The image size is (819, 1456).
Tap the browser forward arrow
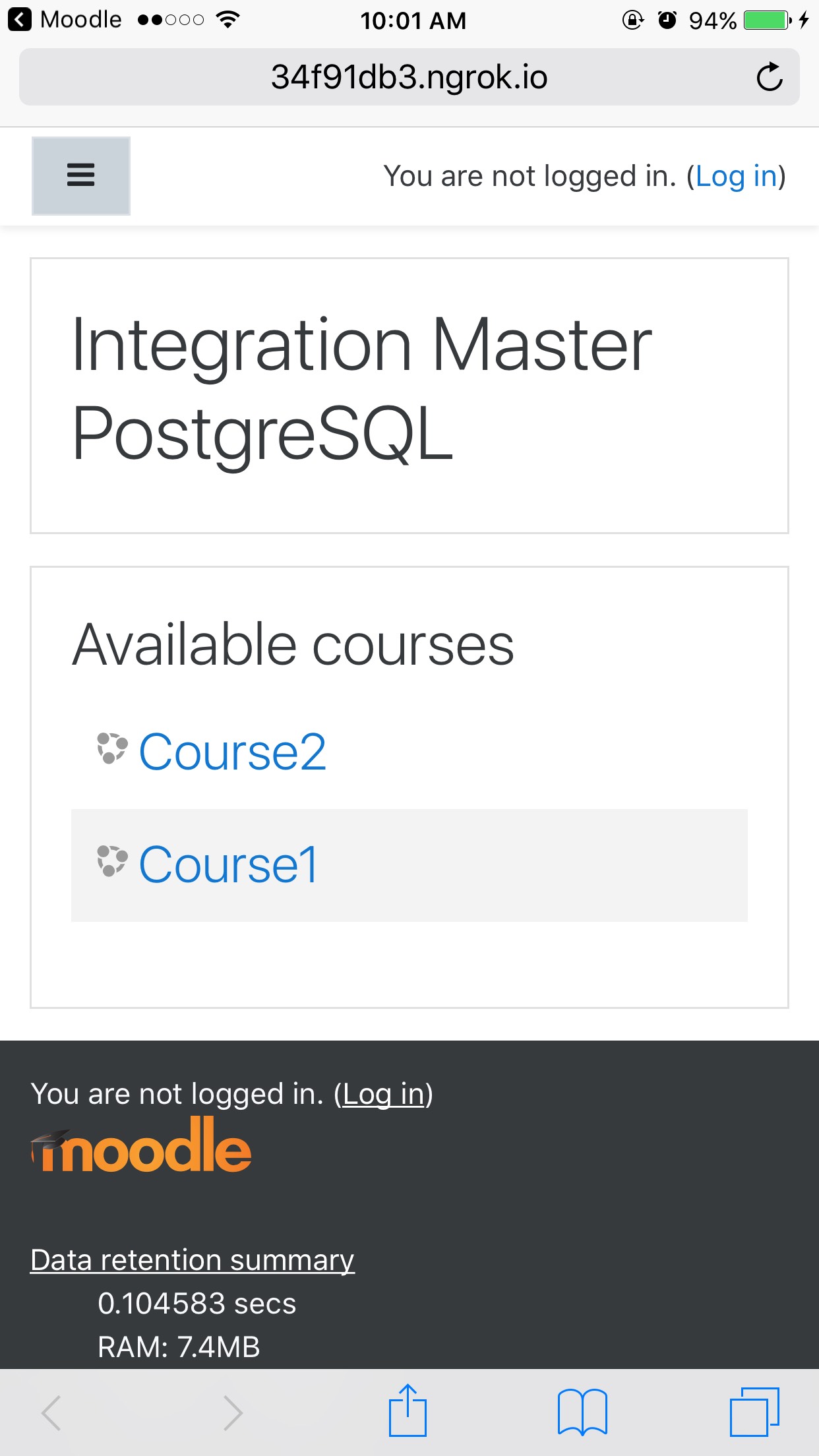[x=232, y=1412]
